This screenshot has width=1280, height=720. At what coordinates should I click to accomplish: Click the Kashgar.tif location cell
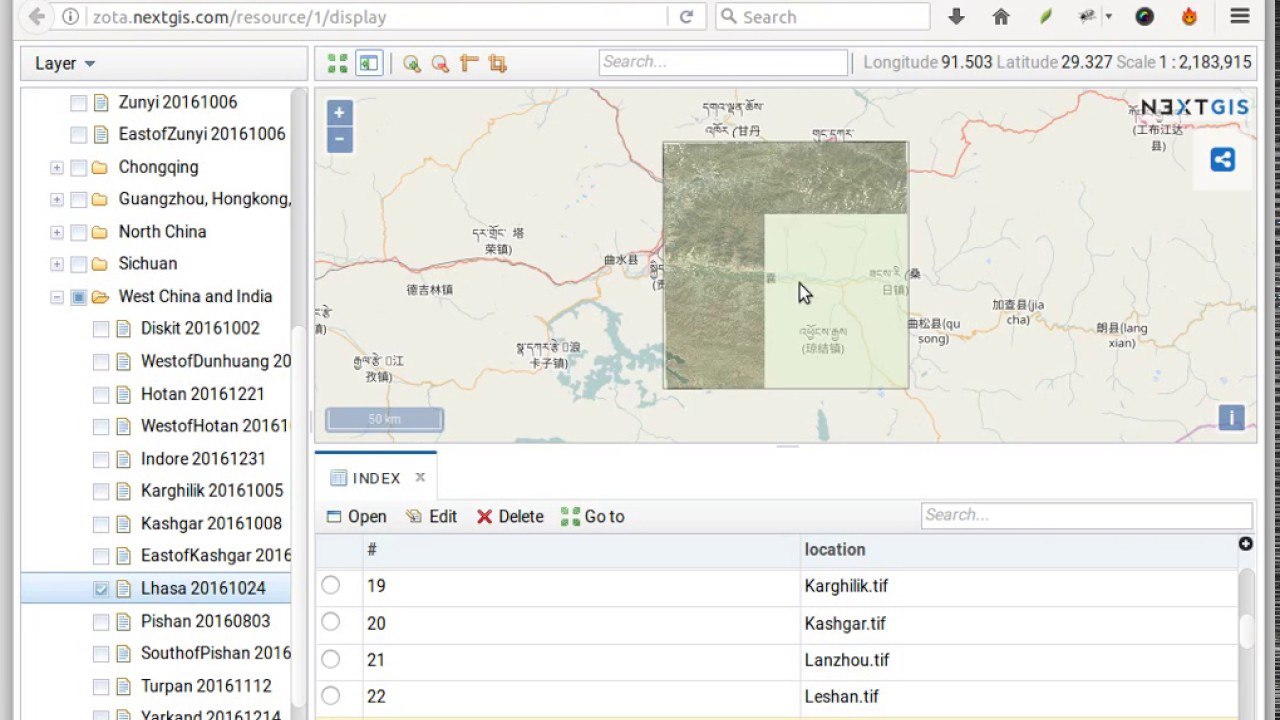[x=1019, y=623]
